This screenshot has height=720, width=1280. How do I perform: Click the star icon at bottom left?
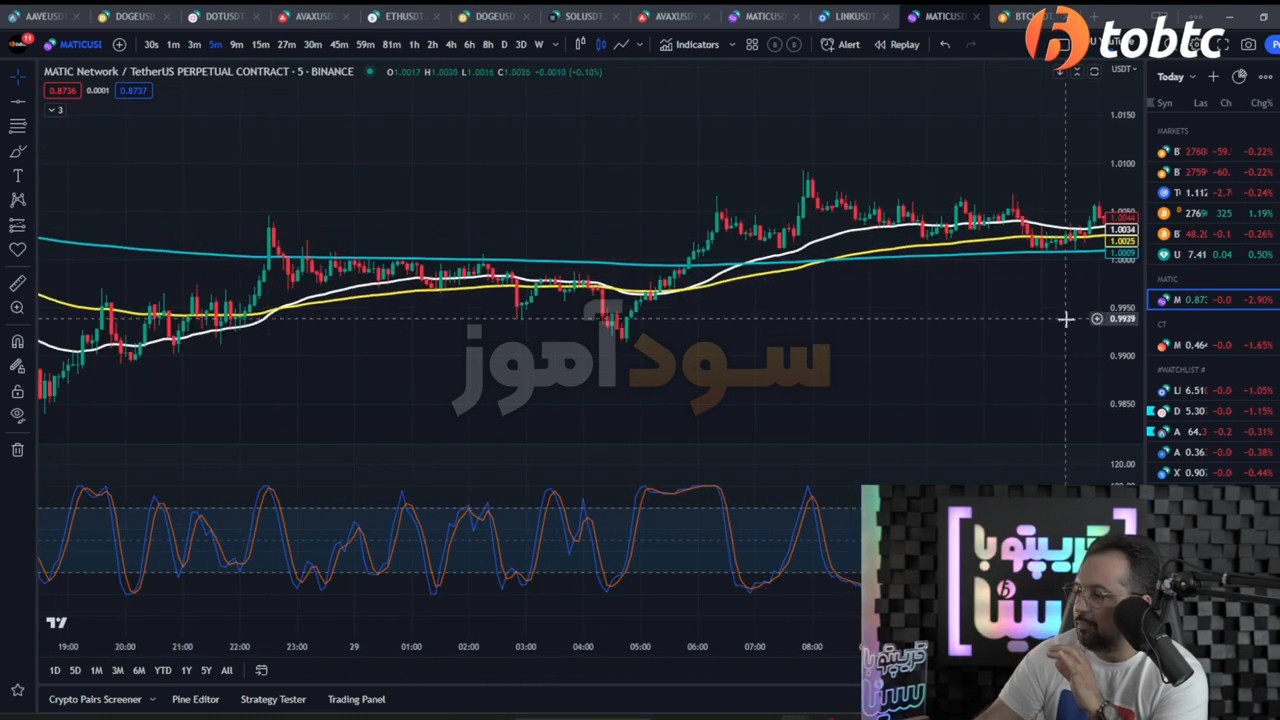[x=18, y=690]
